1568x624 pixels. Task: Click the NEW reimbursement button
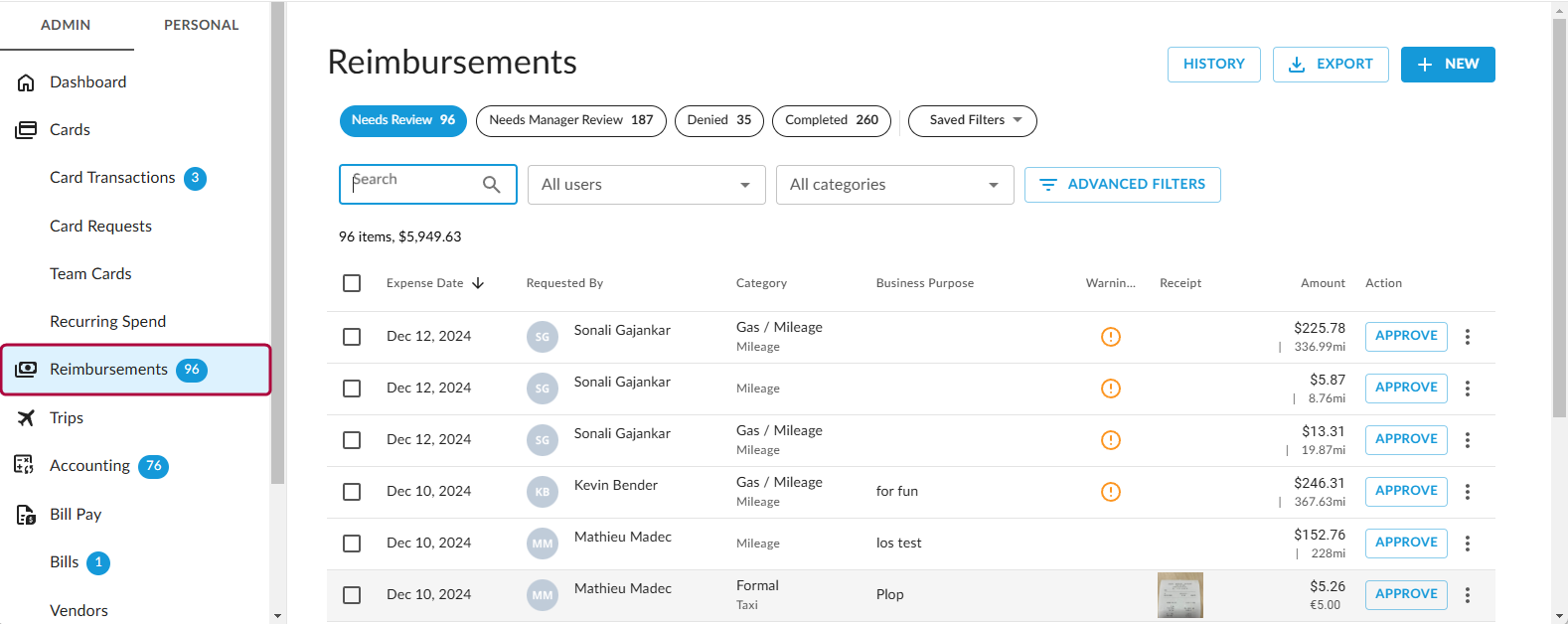pyautogui.click(x=1448, y=65)
